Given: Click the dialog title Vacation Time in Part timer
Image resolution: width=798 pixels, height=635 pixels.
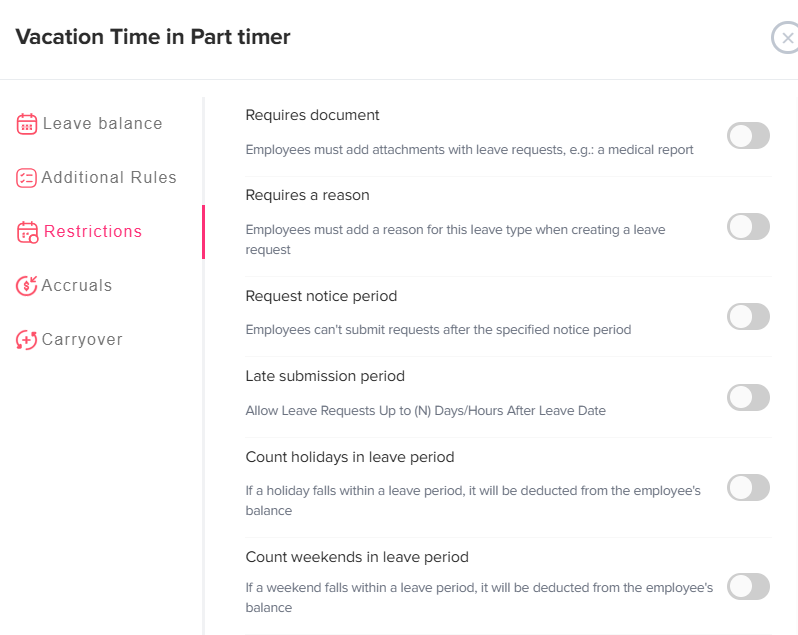Looking at the screenshot, I should pyautogui.click(x=153, y=37).
